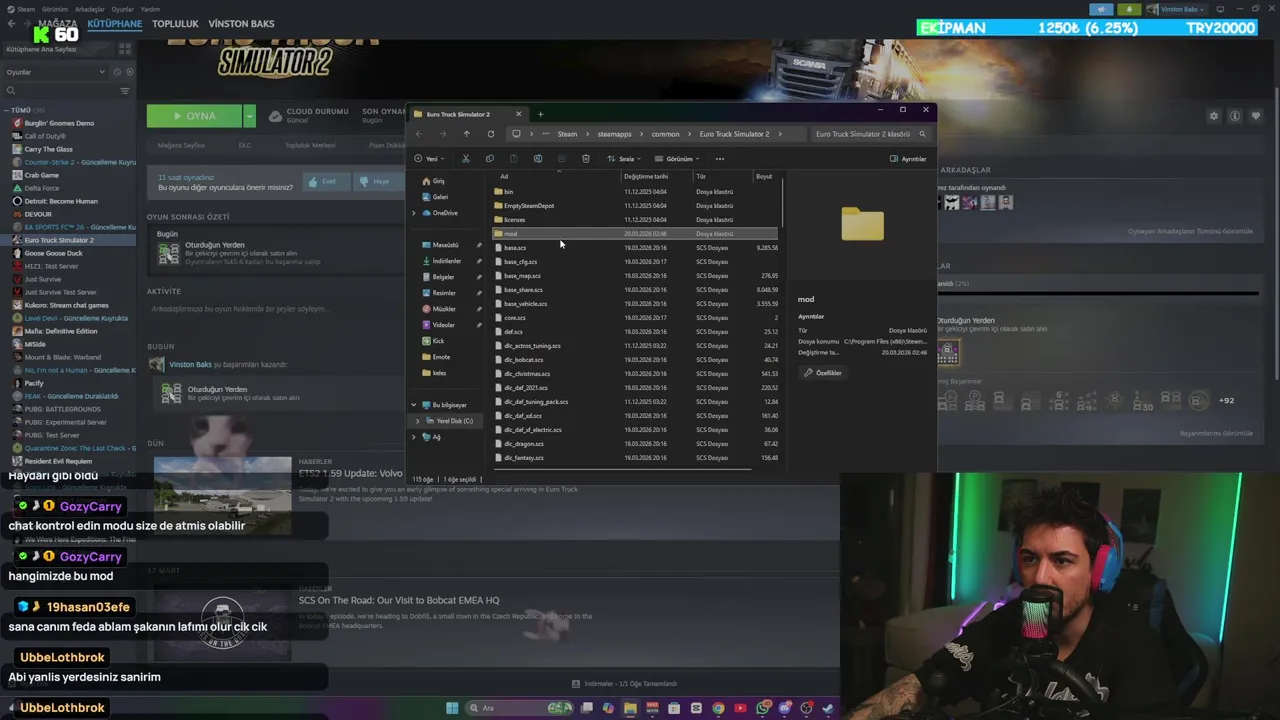Viewport: 1280px width, 720px height.
Task: Open the Görünüm menu in Steam menu bar
Action: pyautogui.click(x=55, y=9)
